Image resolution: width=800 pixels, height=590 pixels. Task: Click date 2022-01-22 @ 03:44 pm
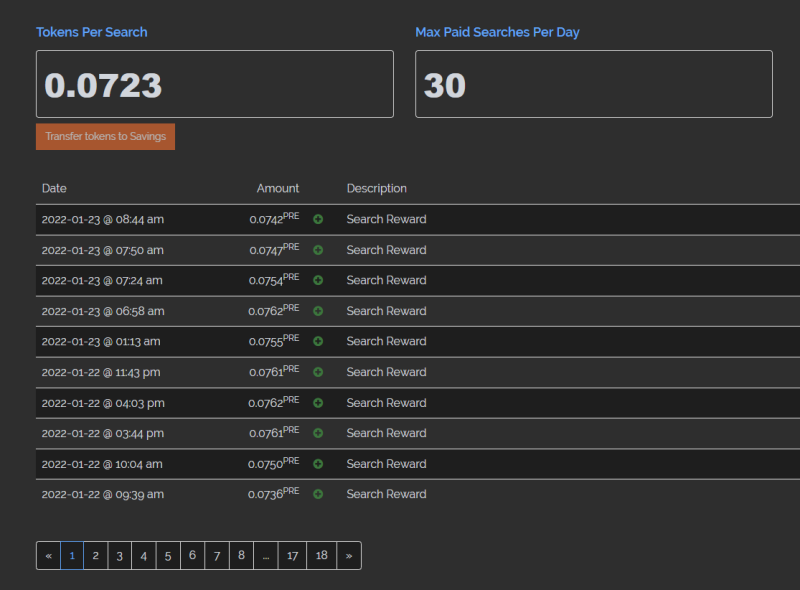pyautogui.click(x=103, y=433)
